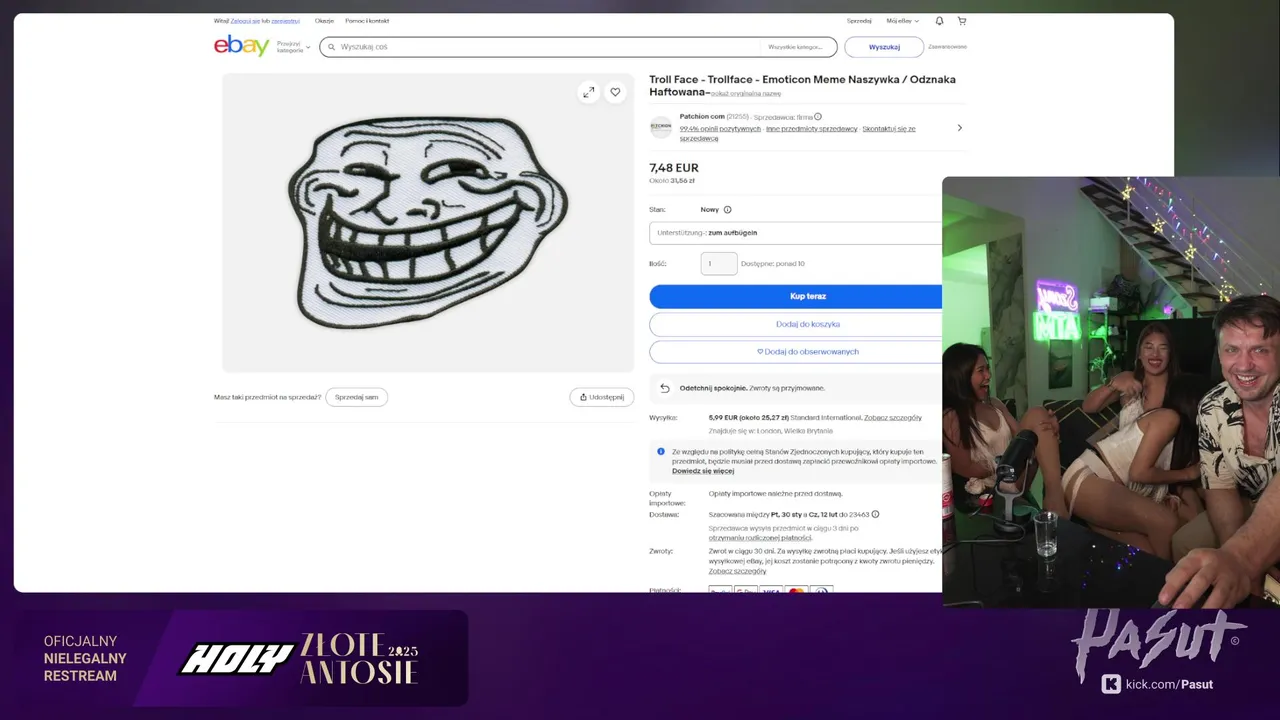Click Sprzedaj sam button

(x=357, y=397)
